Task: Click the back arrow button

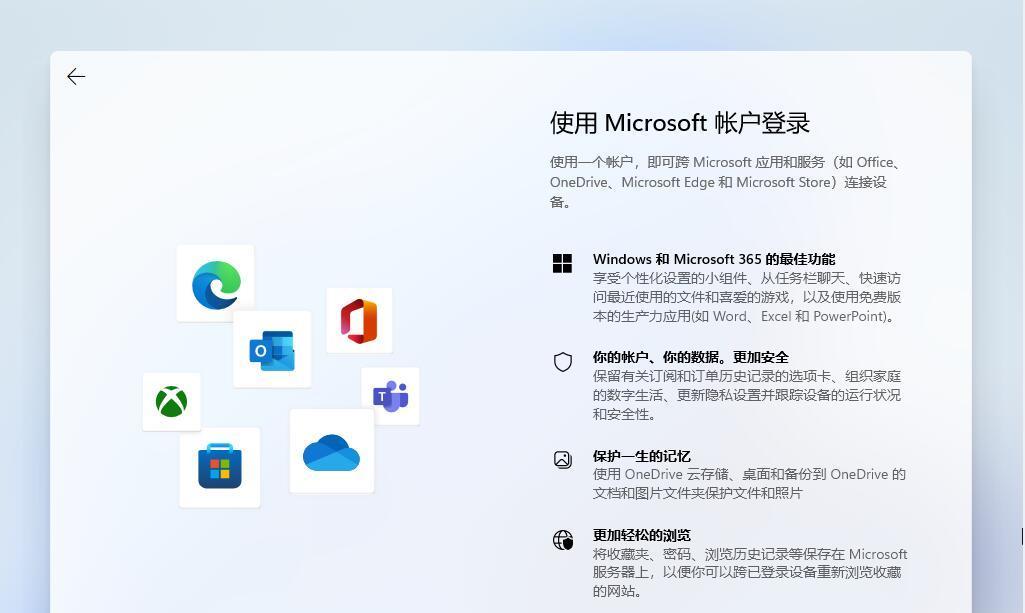Action: [x=76, y=76]
